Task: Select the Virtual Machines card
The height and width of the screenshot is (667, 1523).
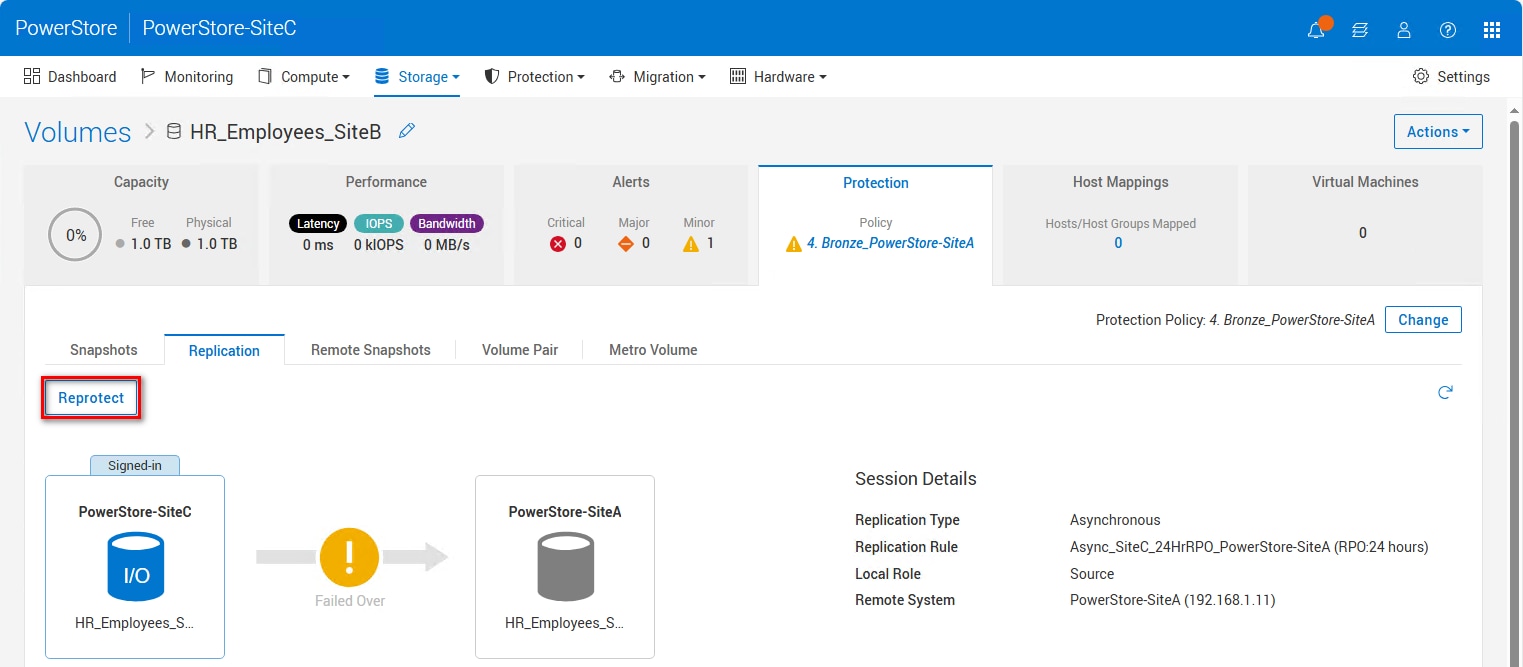Action: click(x=1365, y=225)
